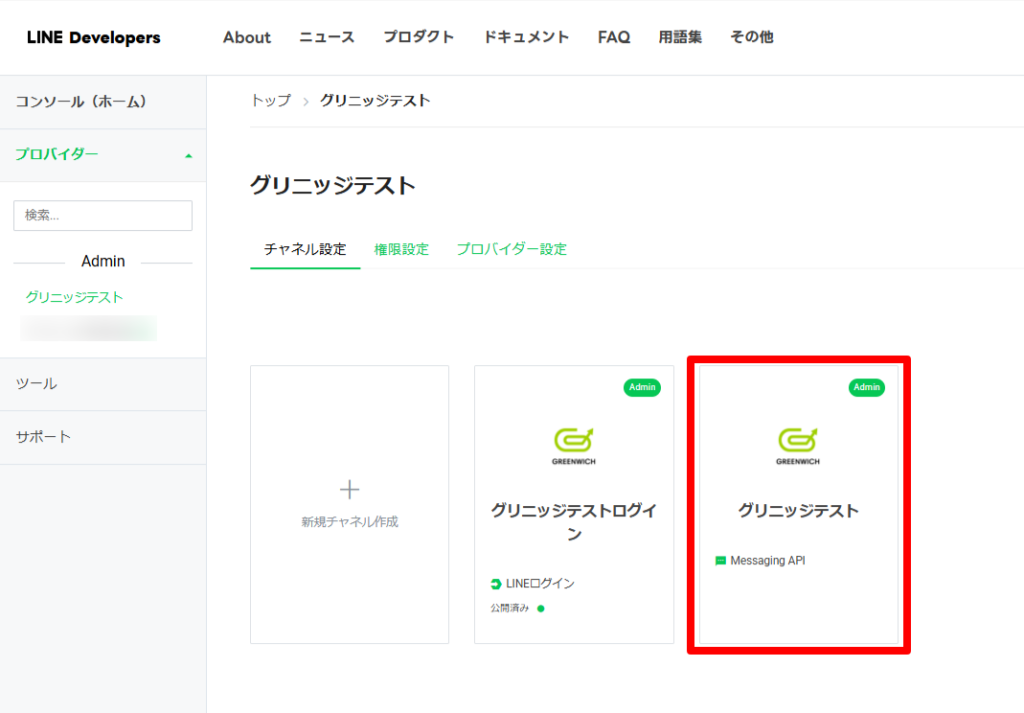Click the Messaging API chat icon

[x=721, y=561]
